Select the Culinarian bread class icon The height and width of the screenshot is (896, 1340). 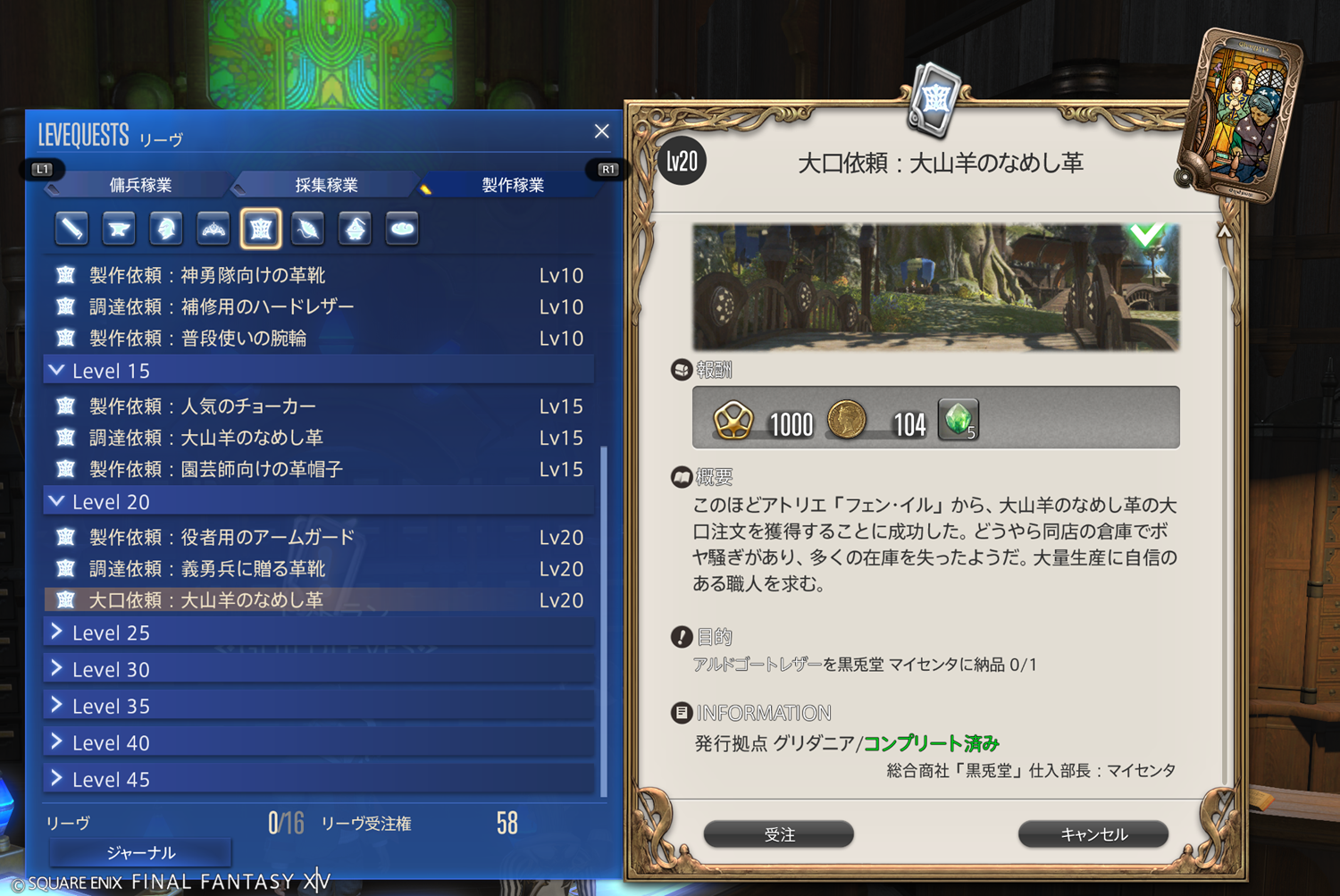[x=403, y=229]
